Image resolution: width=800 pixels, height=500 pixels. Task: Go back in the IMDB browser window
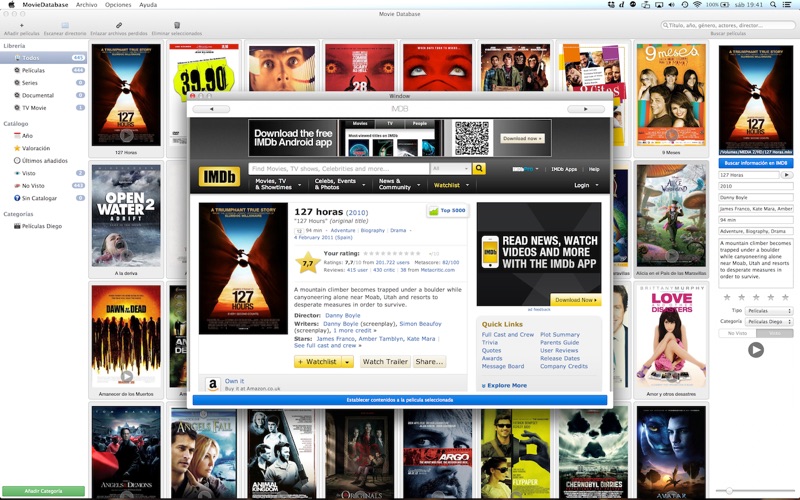[211, 109]
